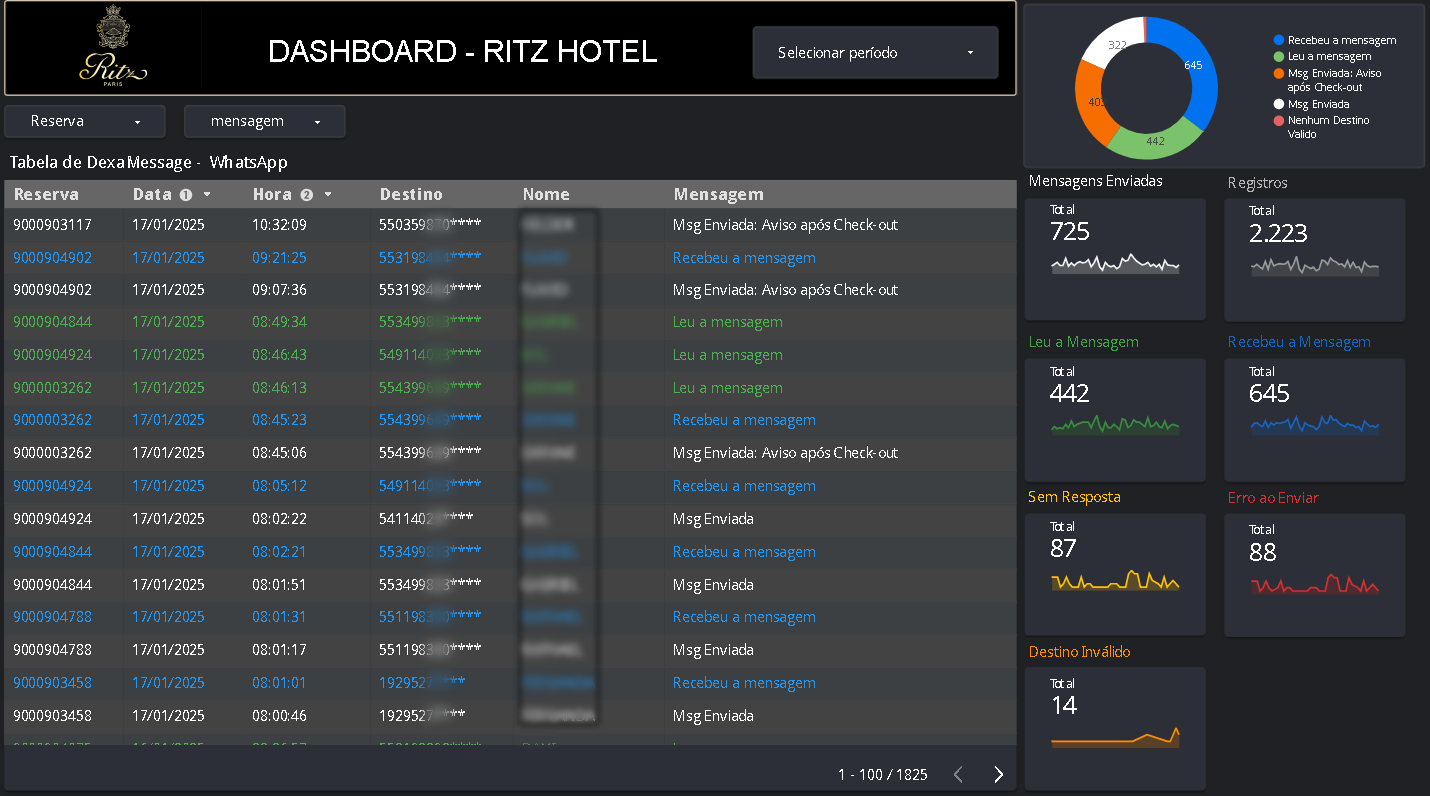Sort table by Reserva column header

click(x=46, y=194)
